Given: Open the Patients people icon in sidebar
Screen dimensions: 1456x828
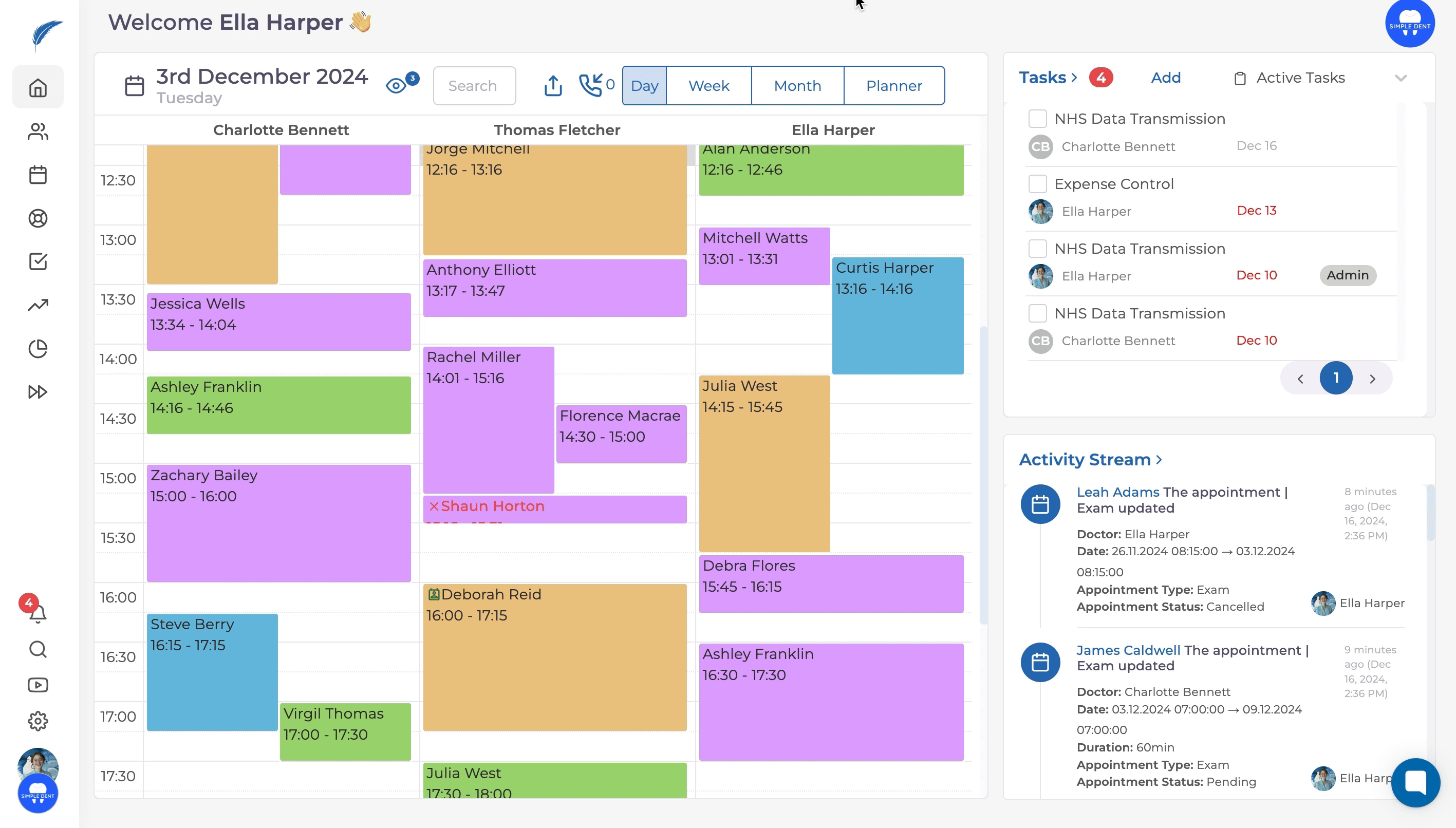Looking at the screenshot, I should click(38, 131).
